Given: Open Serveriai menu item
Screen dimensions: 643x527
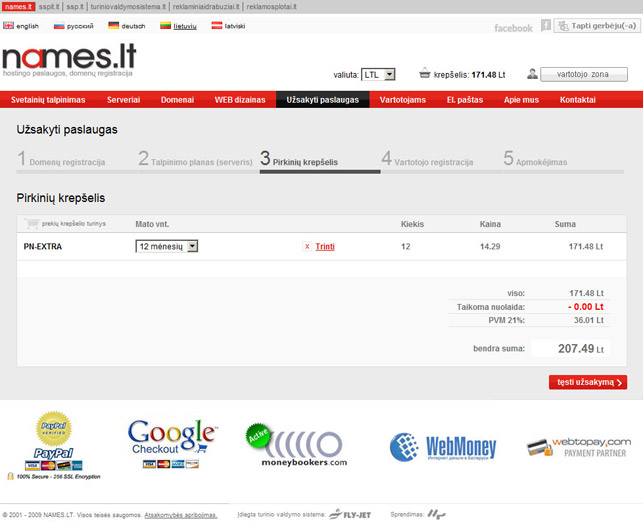Looking at the screenshot, I should click(123, 100).
